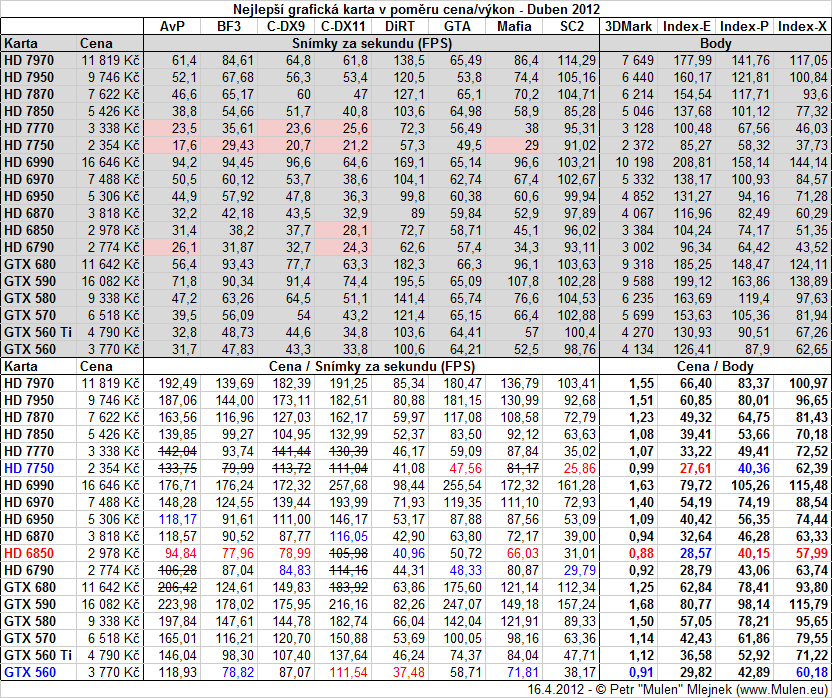Click the Index-P column header

[745, 27]
